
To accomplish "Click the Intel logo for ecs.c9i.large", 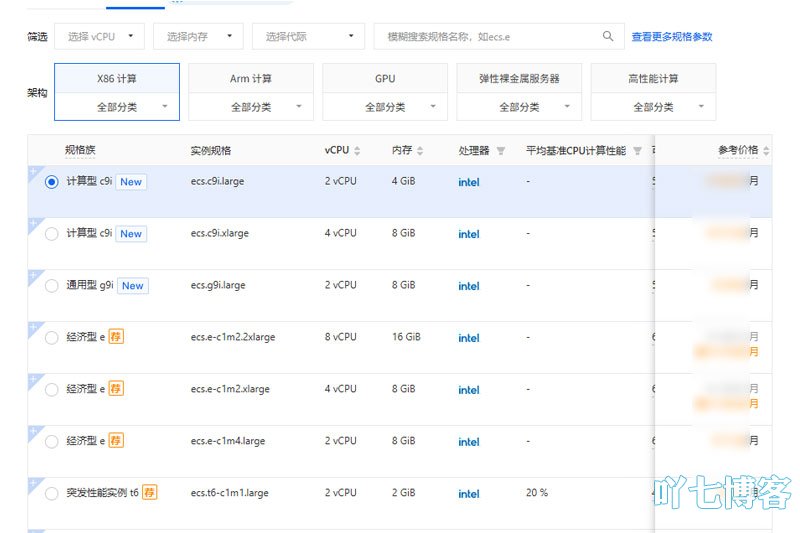I will (x=469, y=182).
